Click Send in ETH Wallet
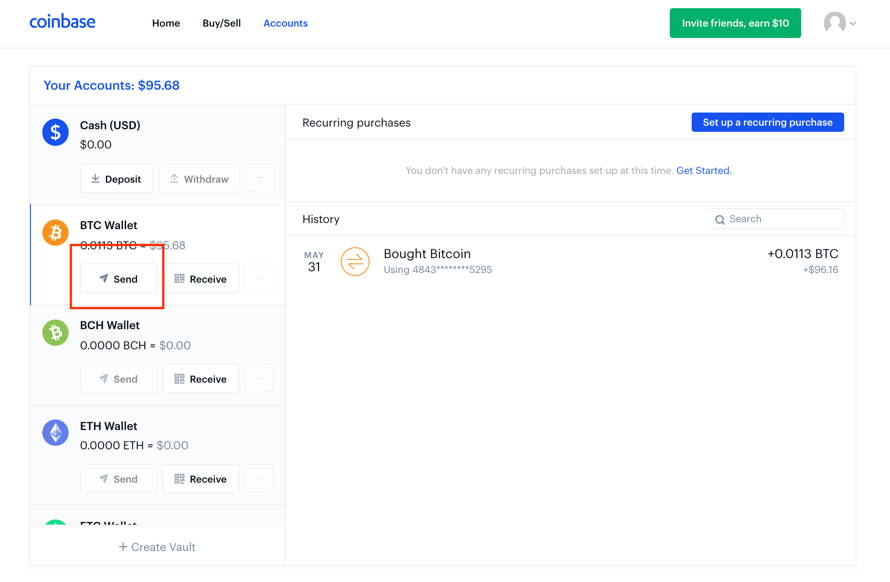The height and width of the screenshot is (582, 890). [118, 479]
